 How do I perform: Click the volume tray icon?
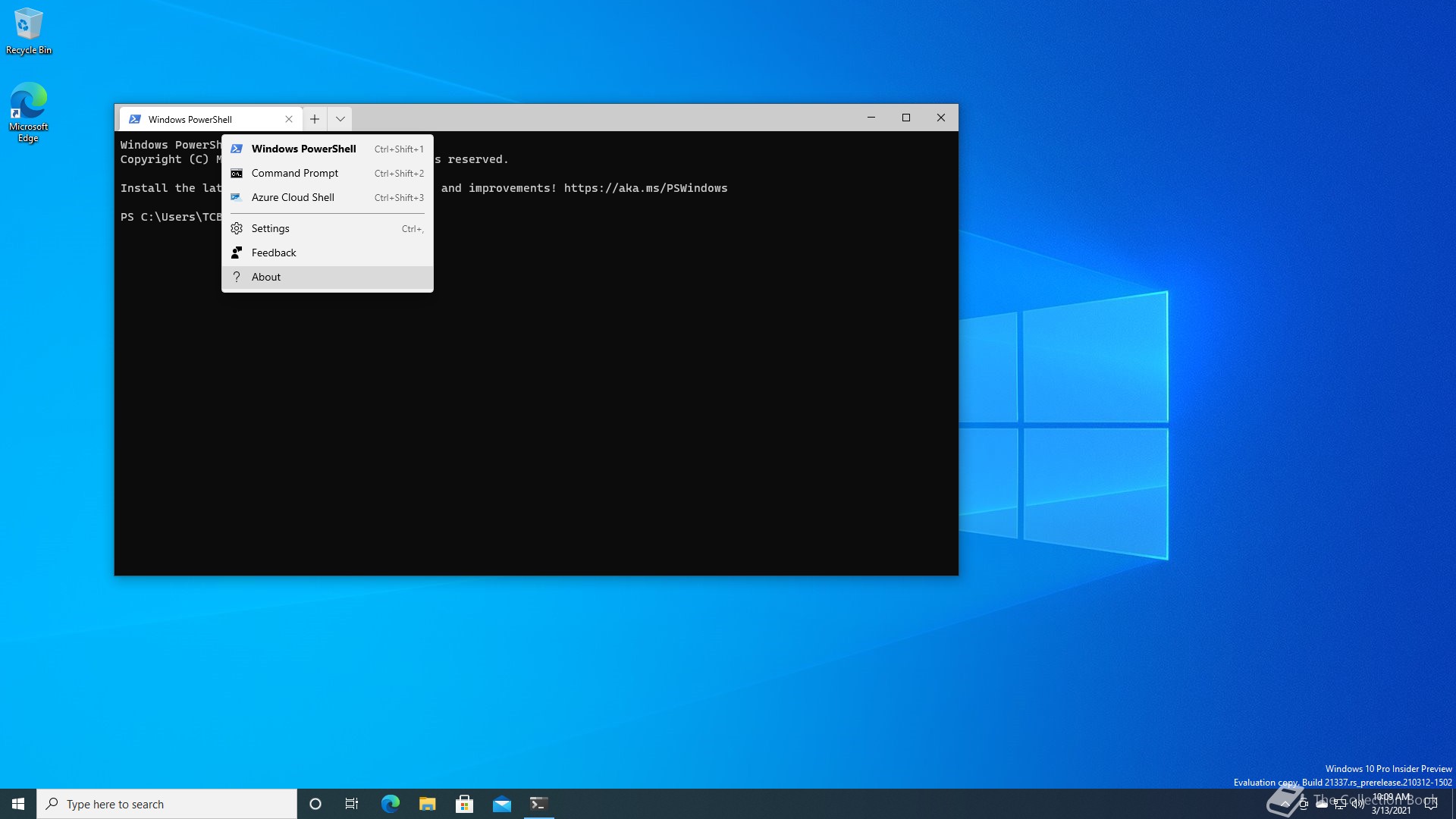point(1357,804)
